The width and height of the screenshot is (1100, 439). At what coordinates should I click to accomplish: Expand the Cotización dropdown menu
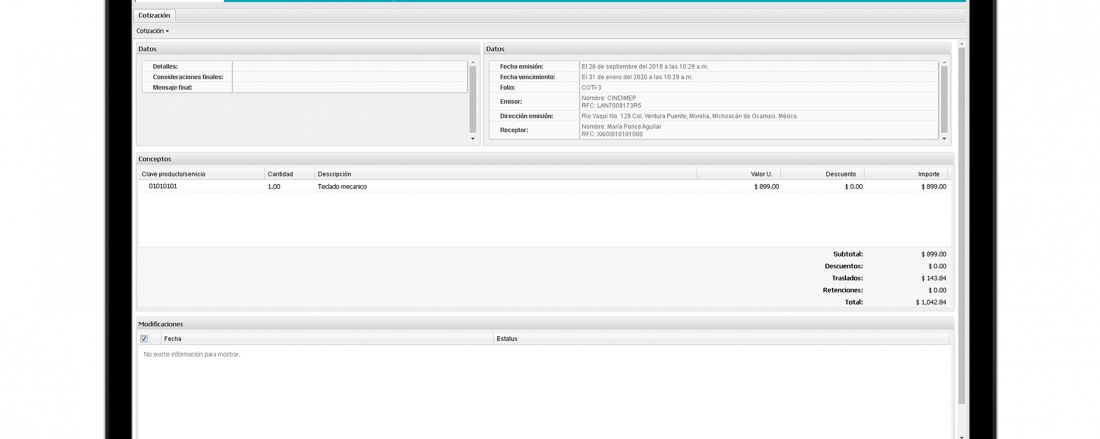[153, 31]
